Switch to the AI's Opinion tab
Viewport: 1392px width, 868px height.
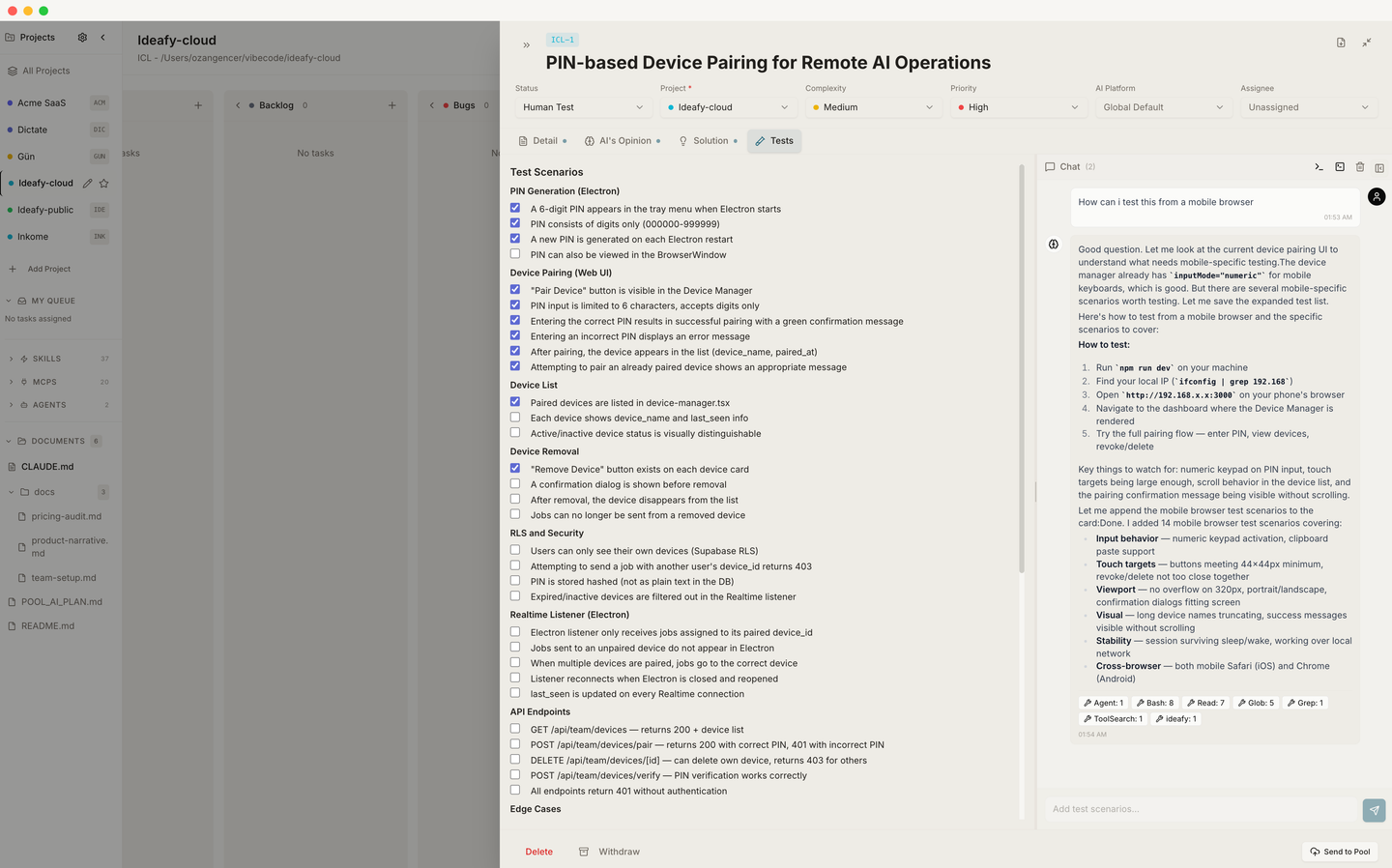tap(623, 141)
